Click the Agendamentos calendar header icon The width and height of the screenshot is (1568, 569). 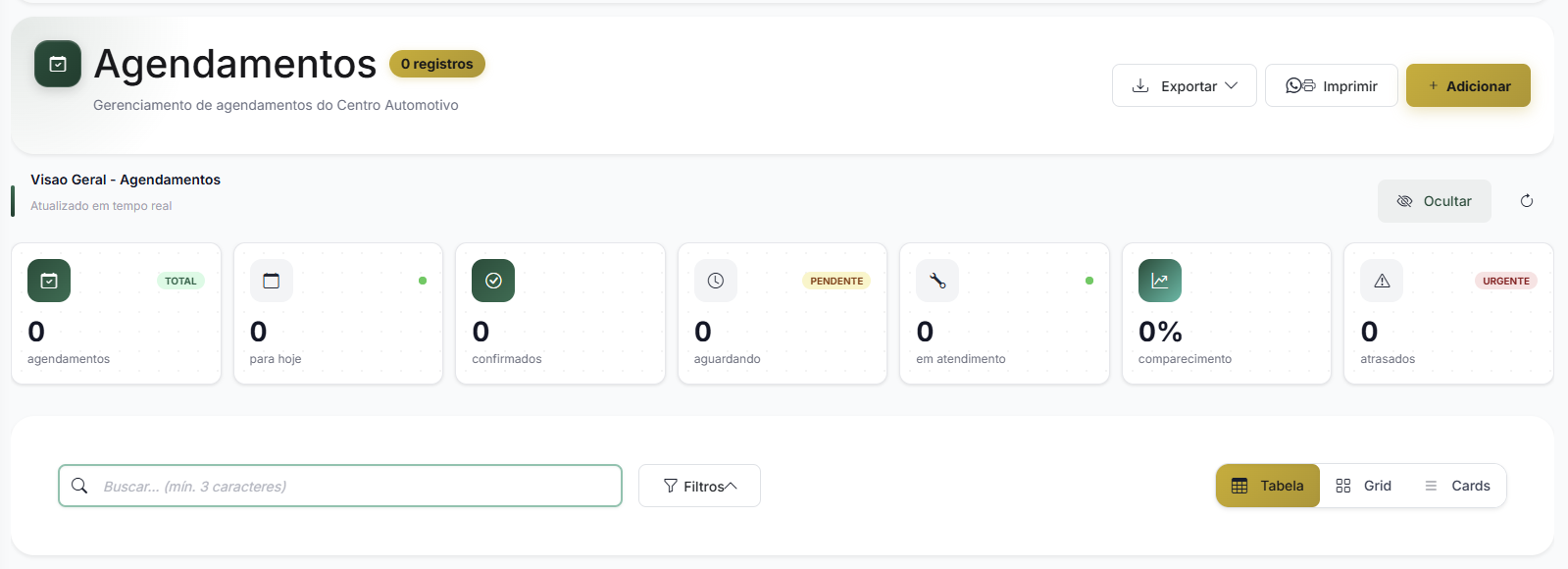point(58,64)
